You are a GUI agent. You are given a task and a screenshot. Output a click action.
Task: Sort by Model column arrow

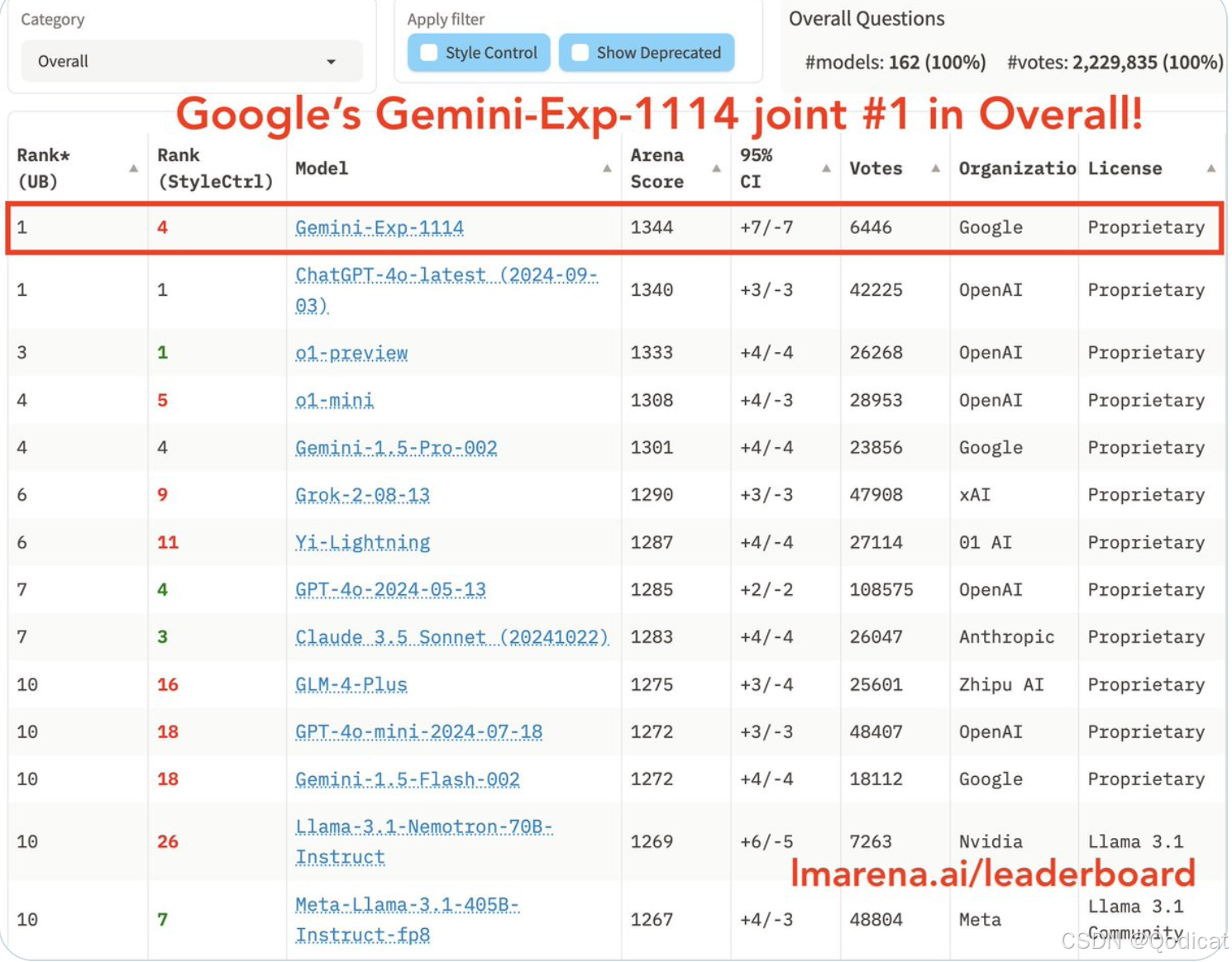[607, 169]
